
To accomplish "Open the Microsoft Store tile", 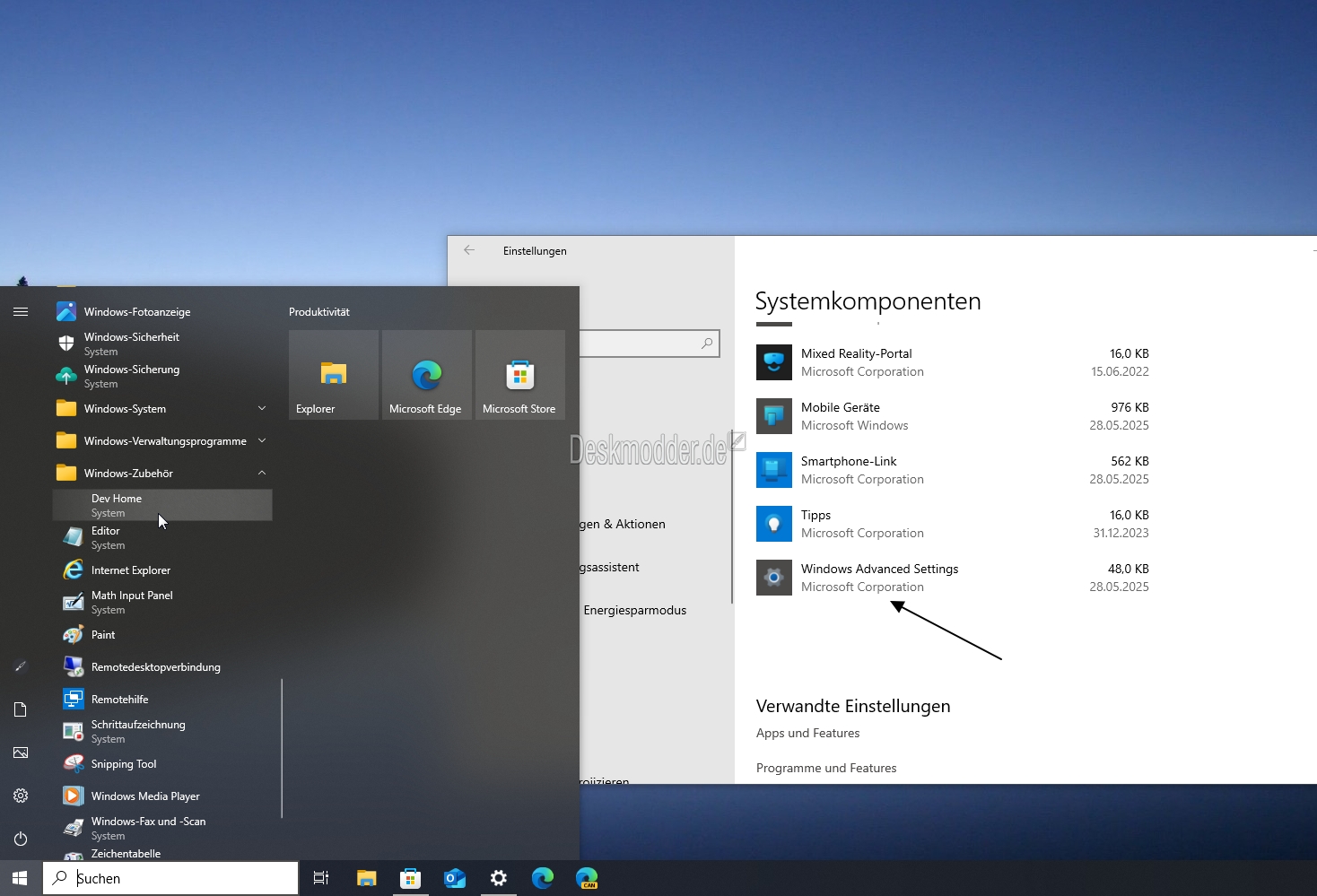I will tap(520, 375).
